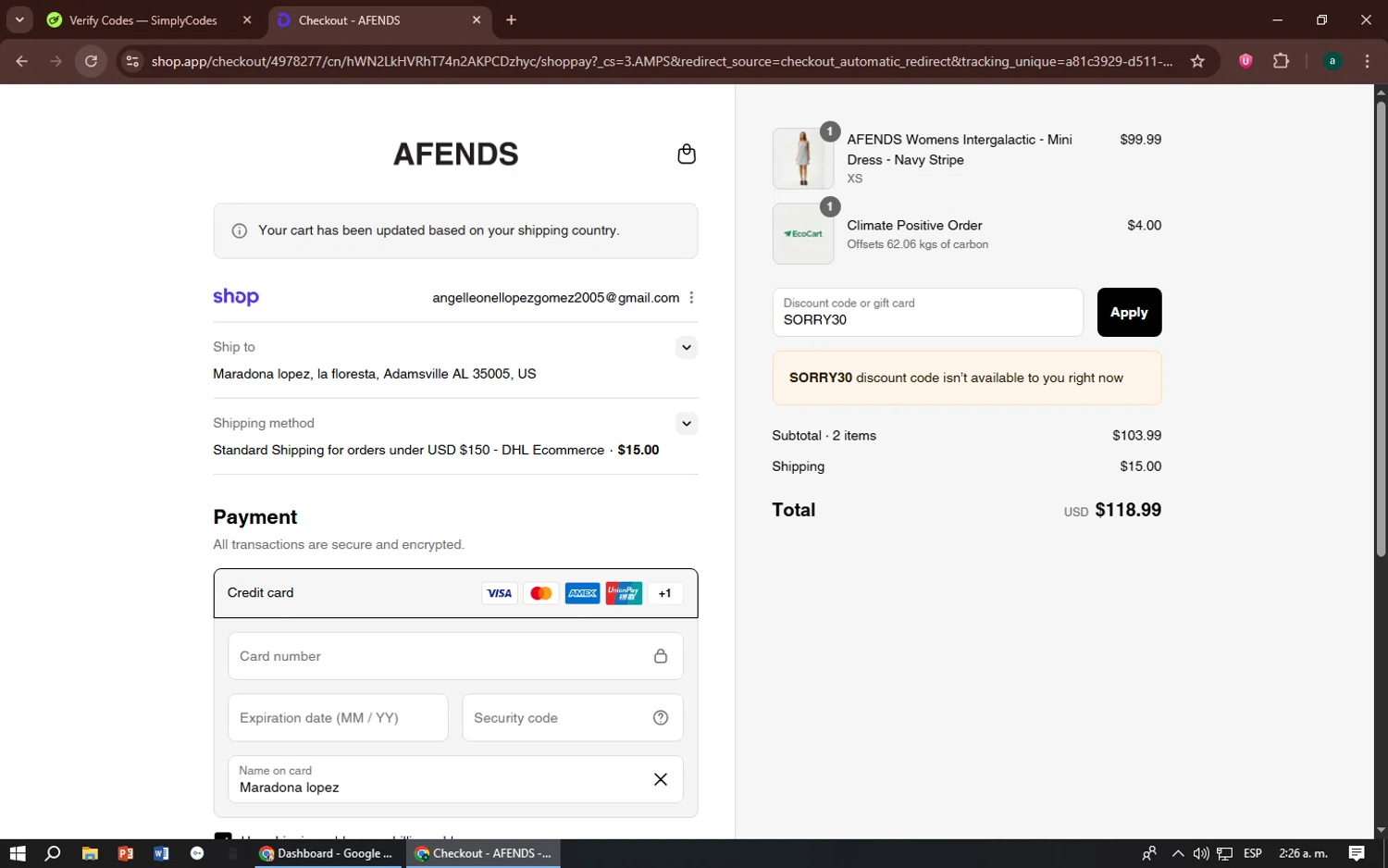Bookmark this page with the star icon

(x=1197, y=61)
